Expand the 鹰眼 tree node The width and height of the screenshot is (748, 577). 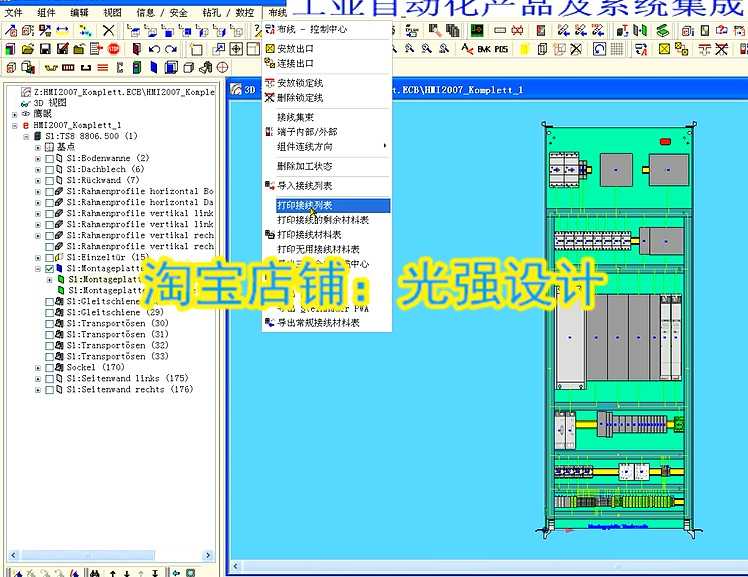coord(14,114)
